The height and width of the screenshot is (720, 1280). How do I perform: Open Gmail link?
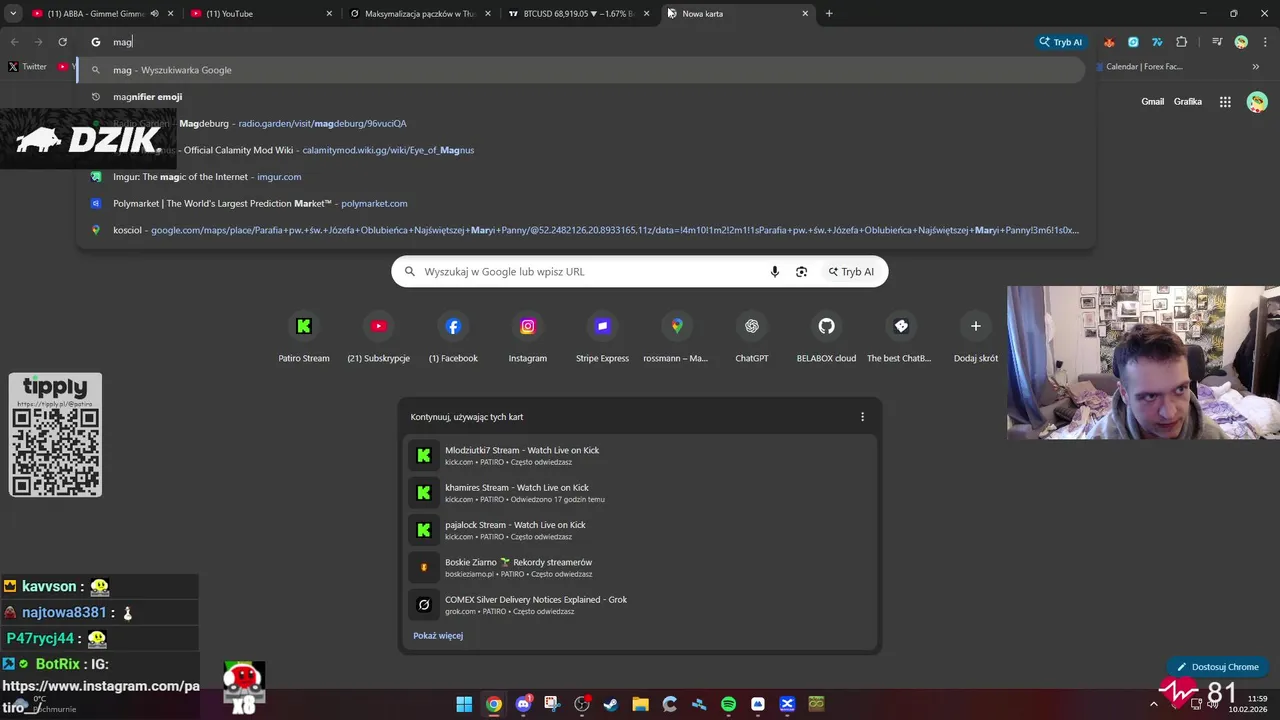[1153, 101]
